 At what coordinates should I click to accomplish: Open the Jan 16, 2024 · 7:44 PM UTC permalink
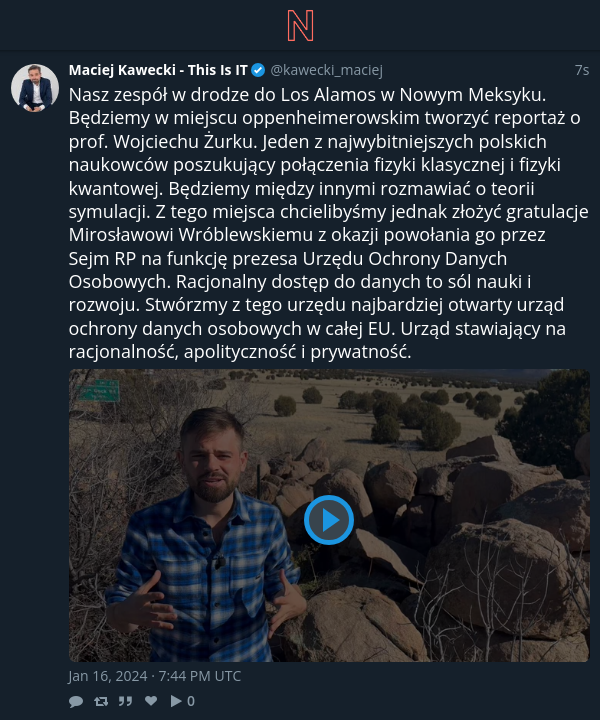[154, 676]
